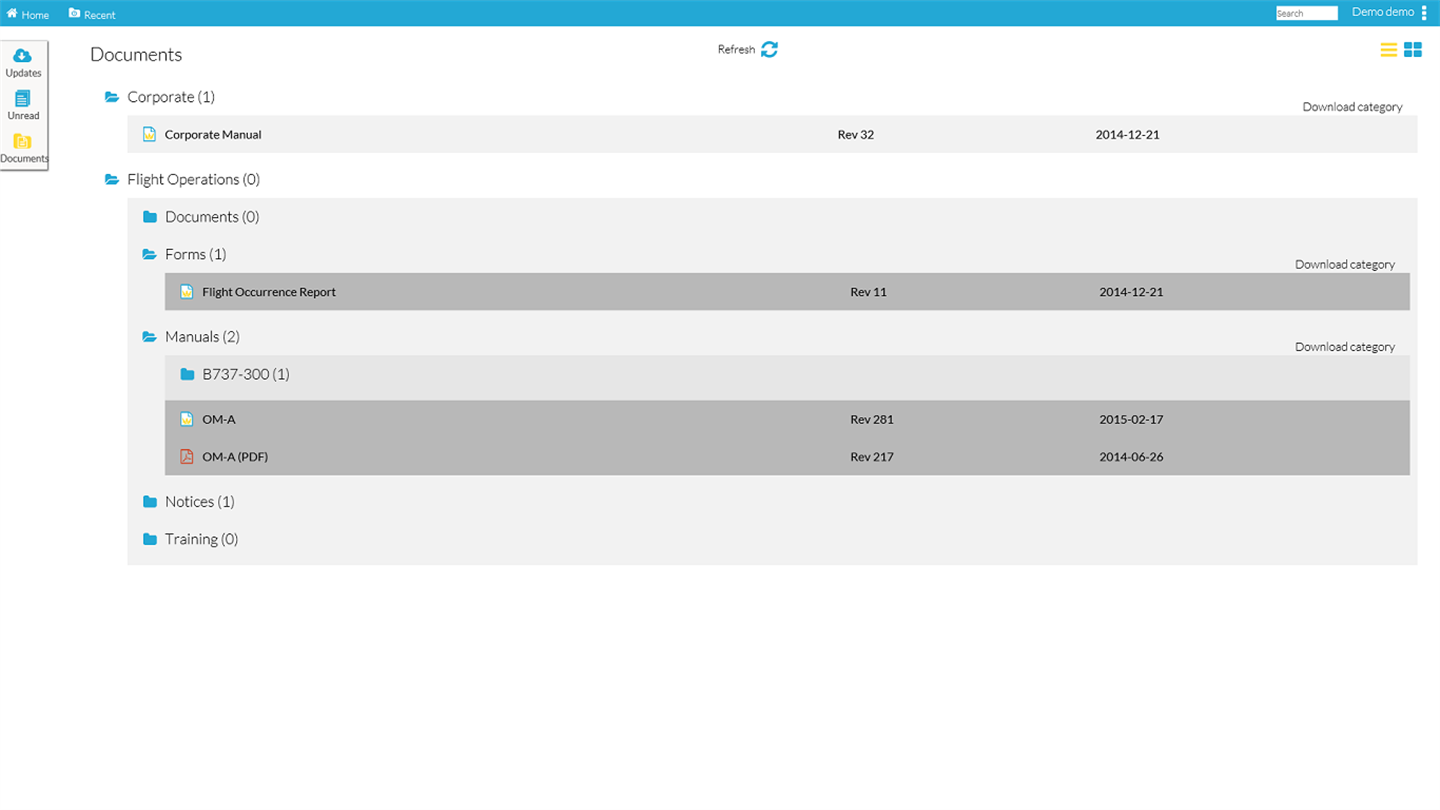Click the Refresh label
This screenshot has width=1440, height=810.
click(736, 49)
